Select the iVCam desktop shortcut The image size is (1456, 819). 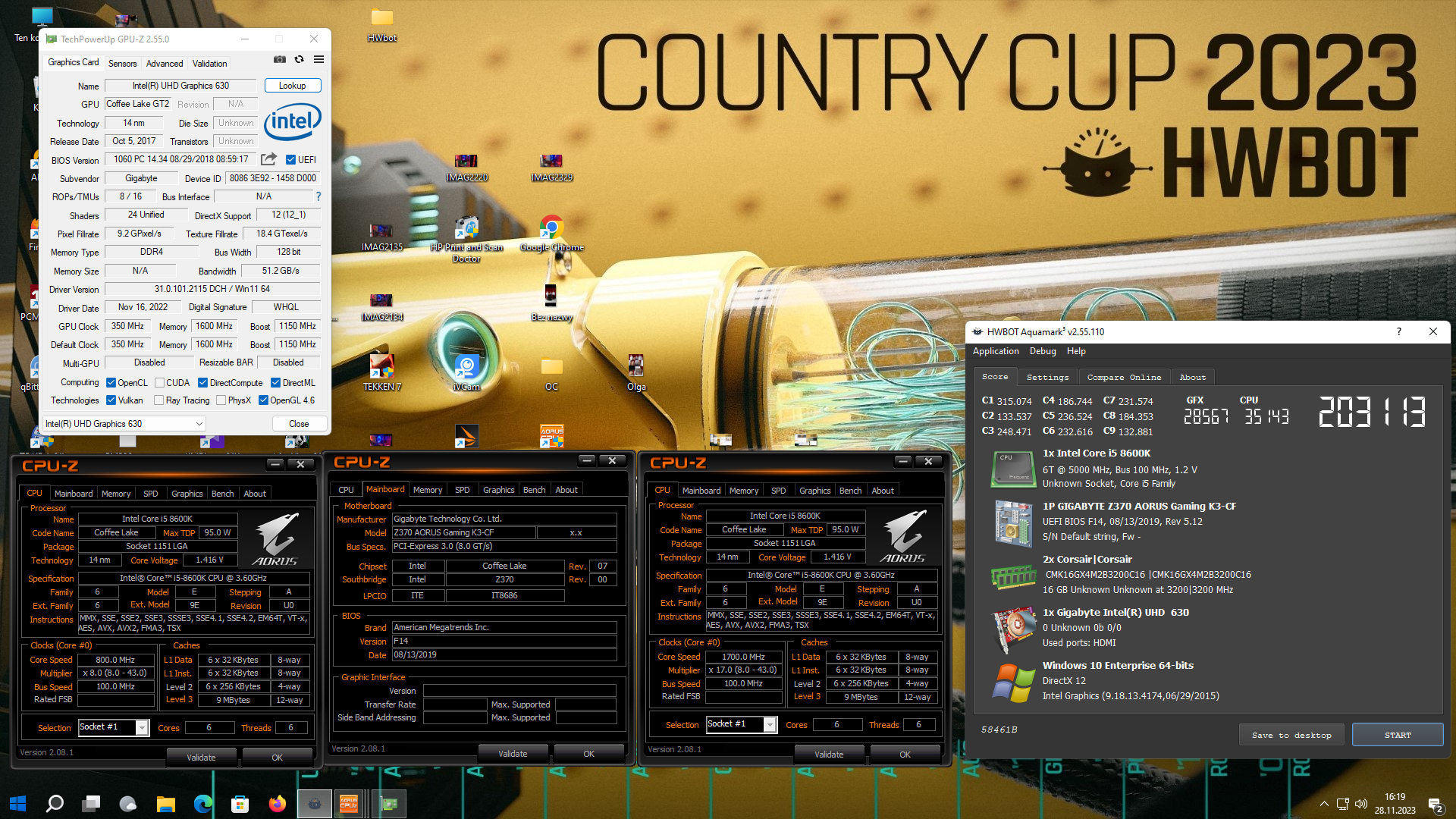coord(466,373)
